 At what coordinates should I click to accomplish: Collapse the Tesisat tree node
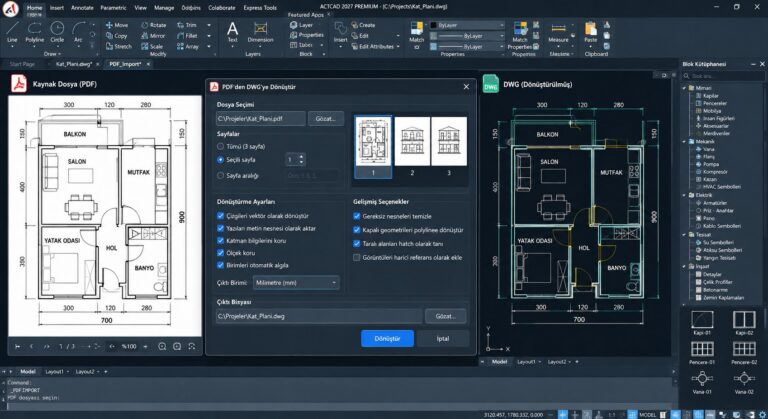pyautogui.click(x=685, y=235)
